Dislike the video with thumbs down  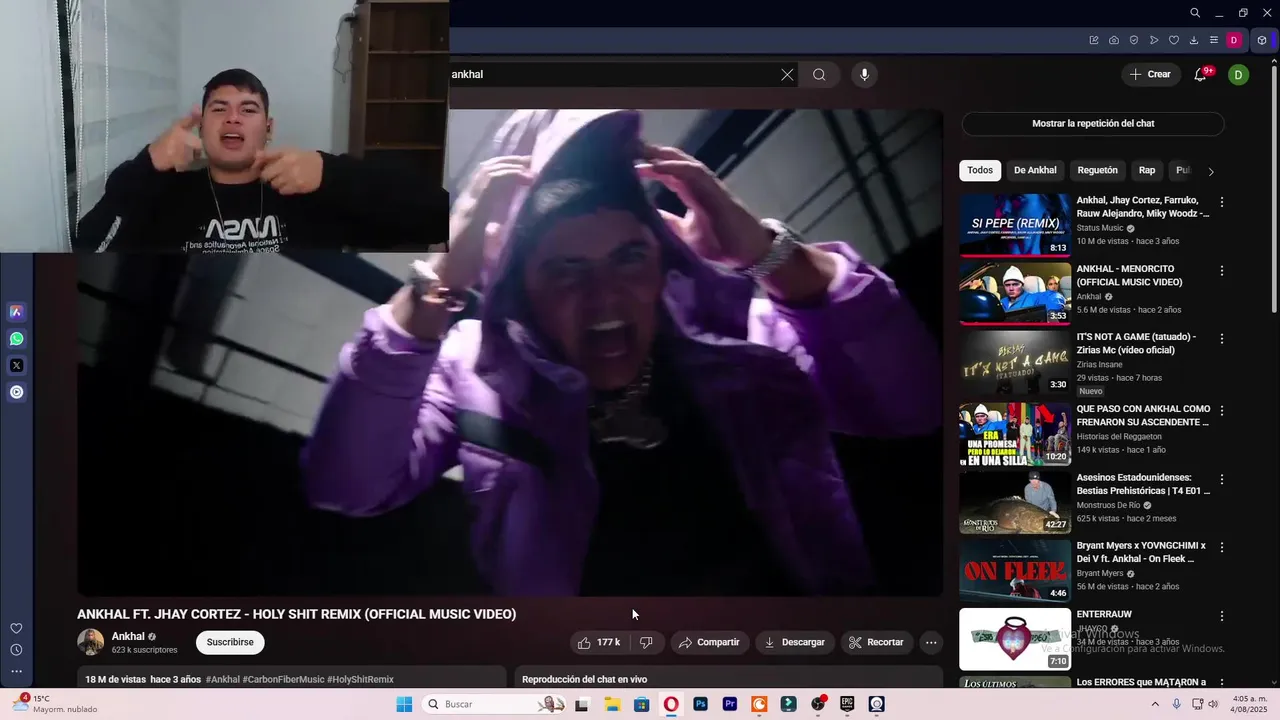pos(646,642)
